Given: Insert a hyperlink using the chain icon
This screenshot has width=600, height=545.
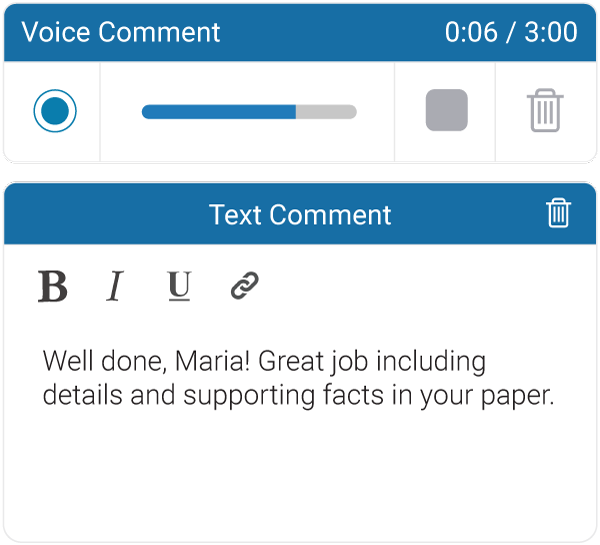Looking at the screenshot, I should (245, 286).
